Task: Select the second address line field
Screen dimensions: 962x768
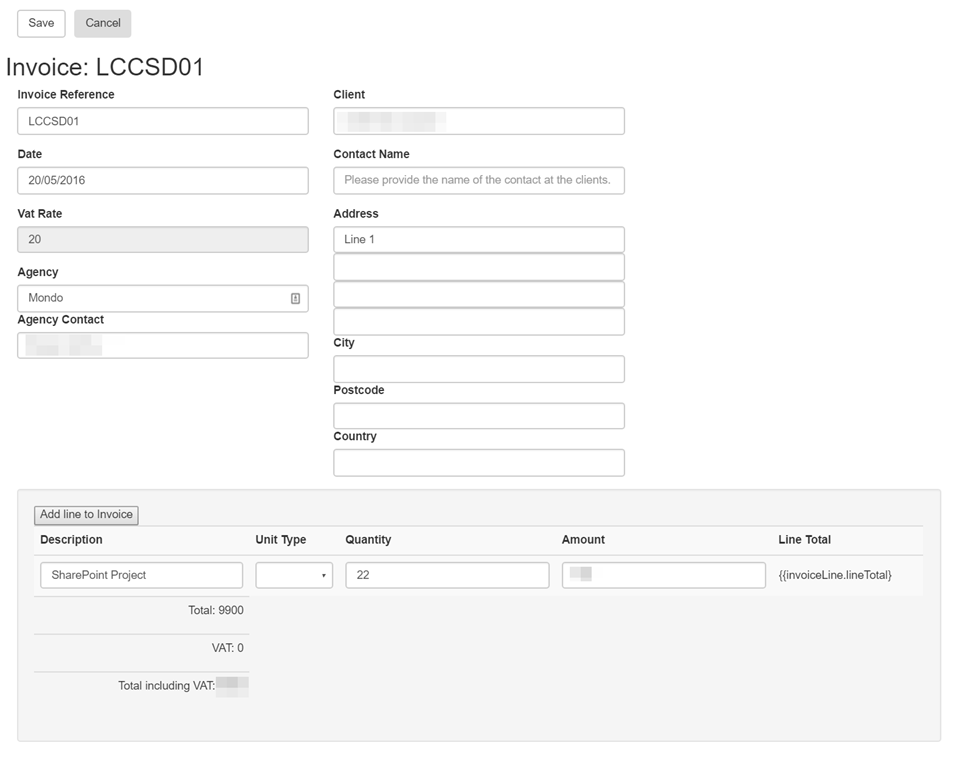Action: click(x=478, y=267)
